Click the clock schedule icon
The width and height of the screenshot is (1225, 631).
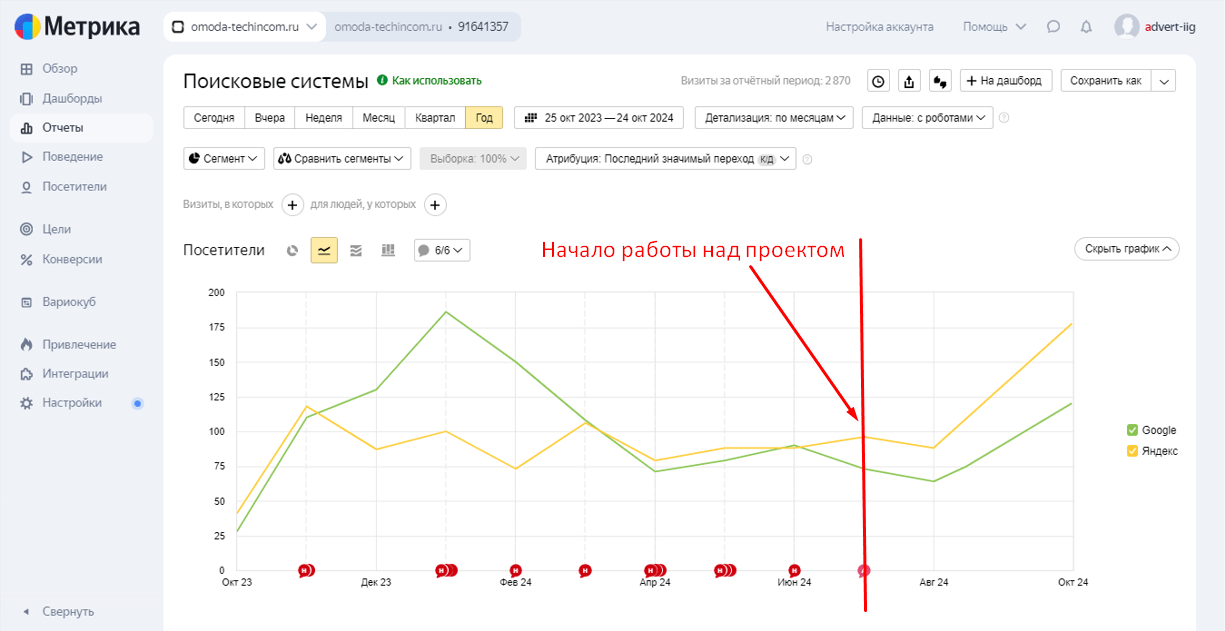click(x=878, y=81)
